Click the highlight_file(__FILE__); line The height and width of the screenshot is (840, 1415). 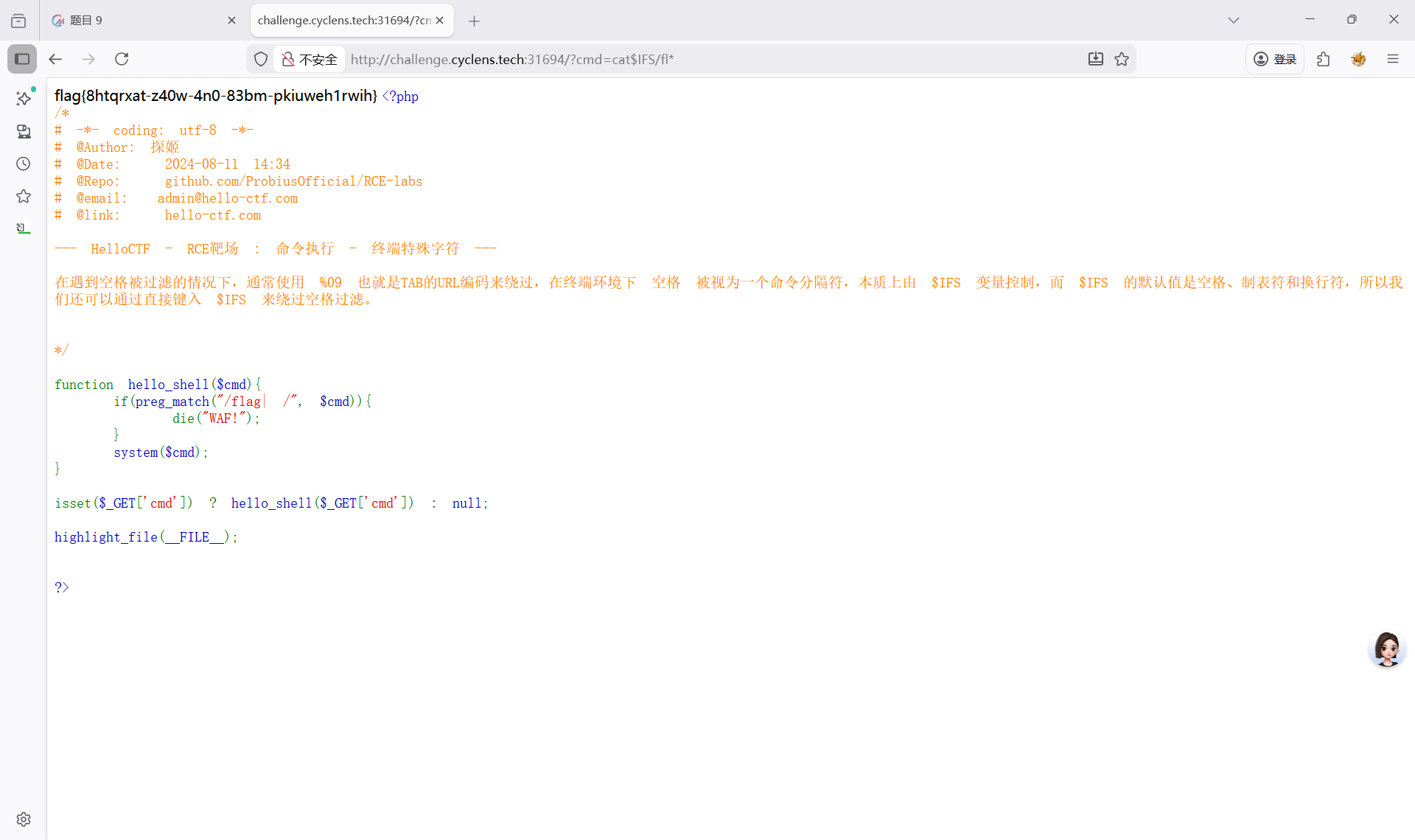tap(146, 537)
